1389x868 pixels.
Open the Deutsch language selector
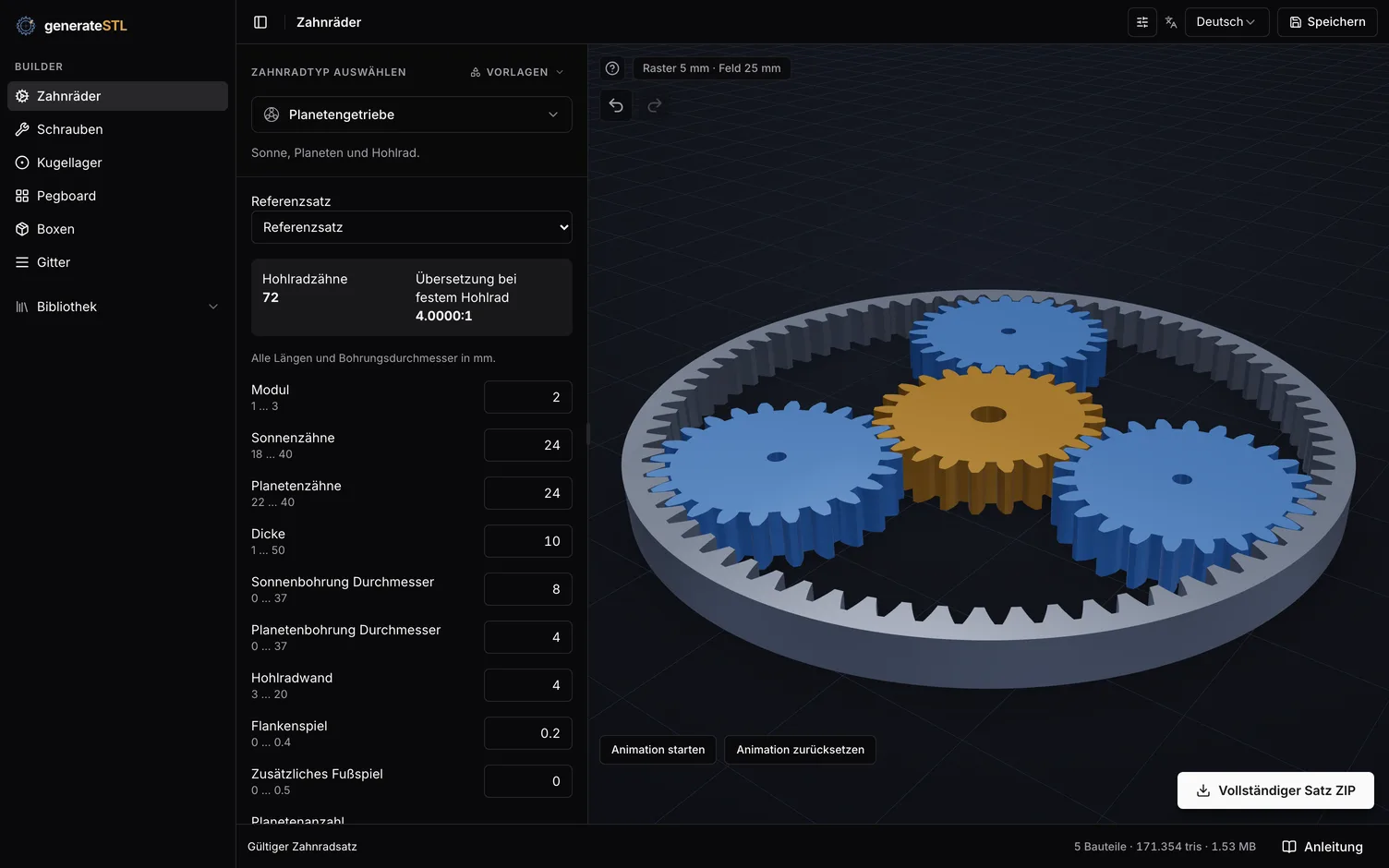pos(1226,22)
